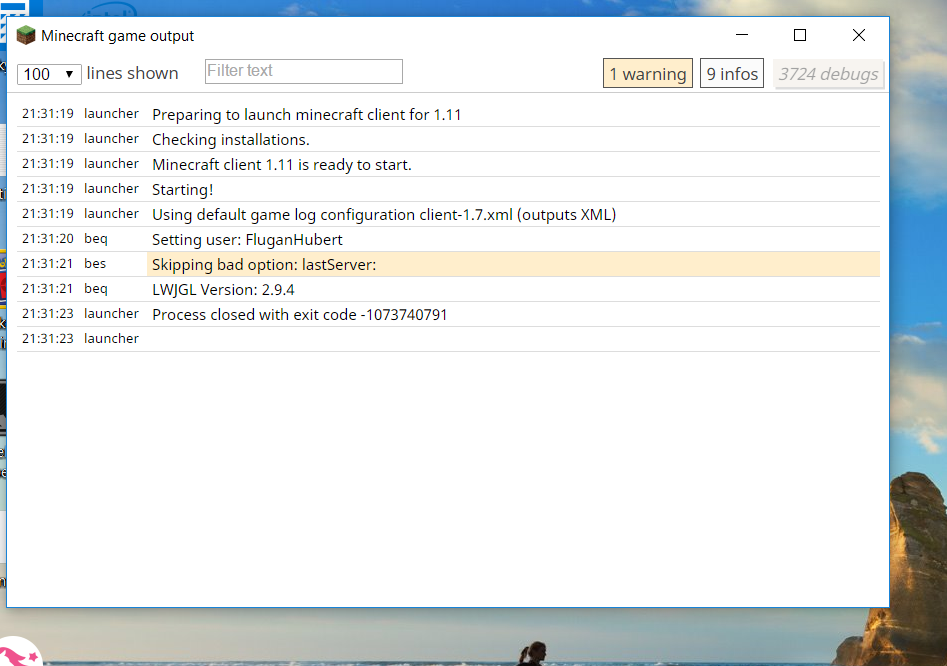The width and height of the screenshot is (947, 666).
Task: Select 'LWJGL Version: 2.9.4' log line
Action: click(x=448, y=289)
